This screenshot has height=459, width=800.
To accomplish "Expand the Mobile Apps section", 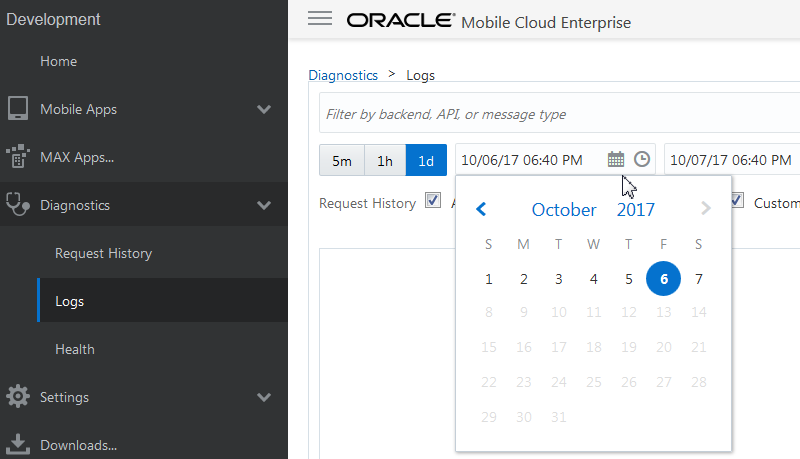I will pyautogui.click(x=264, y=109).
